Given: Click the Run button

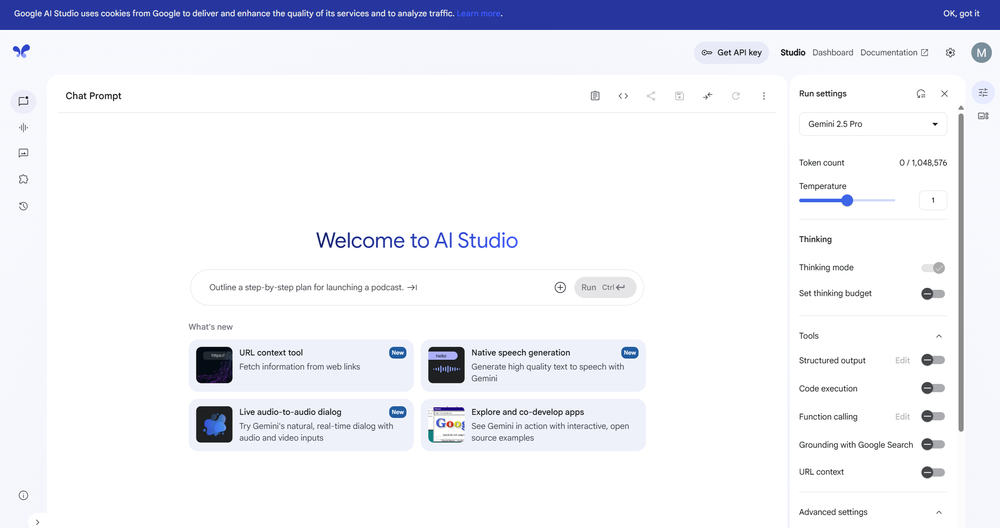Looking at the screenshot, I should pyautogui.click(x=605, y=288).
